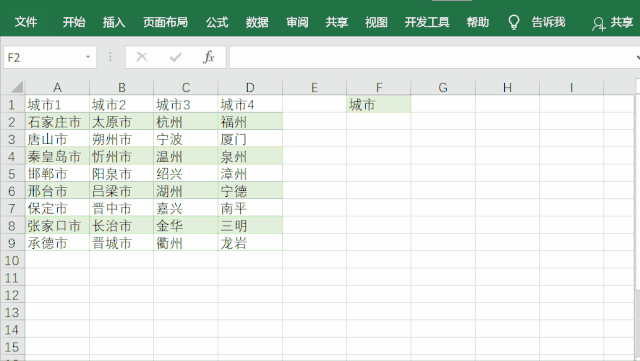Screen dimensions: 640x361
Task: Click the three-dot formula bar resize handle
Action: point(110,57)
